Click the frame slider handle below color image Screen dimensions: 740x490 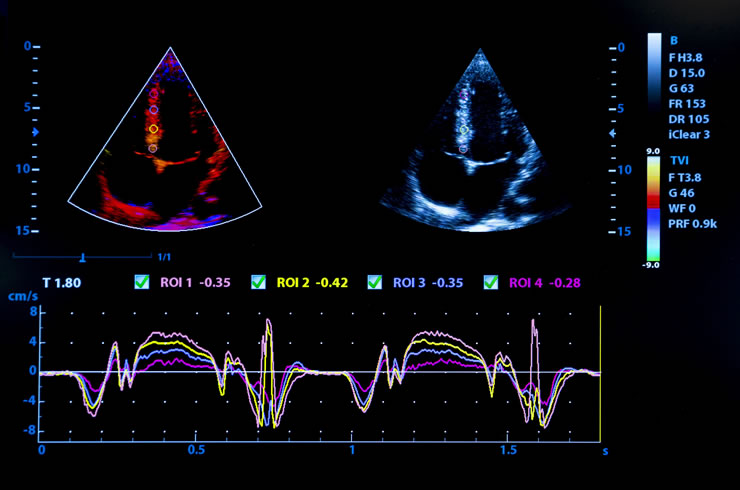83,256
